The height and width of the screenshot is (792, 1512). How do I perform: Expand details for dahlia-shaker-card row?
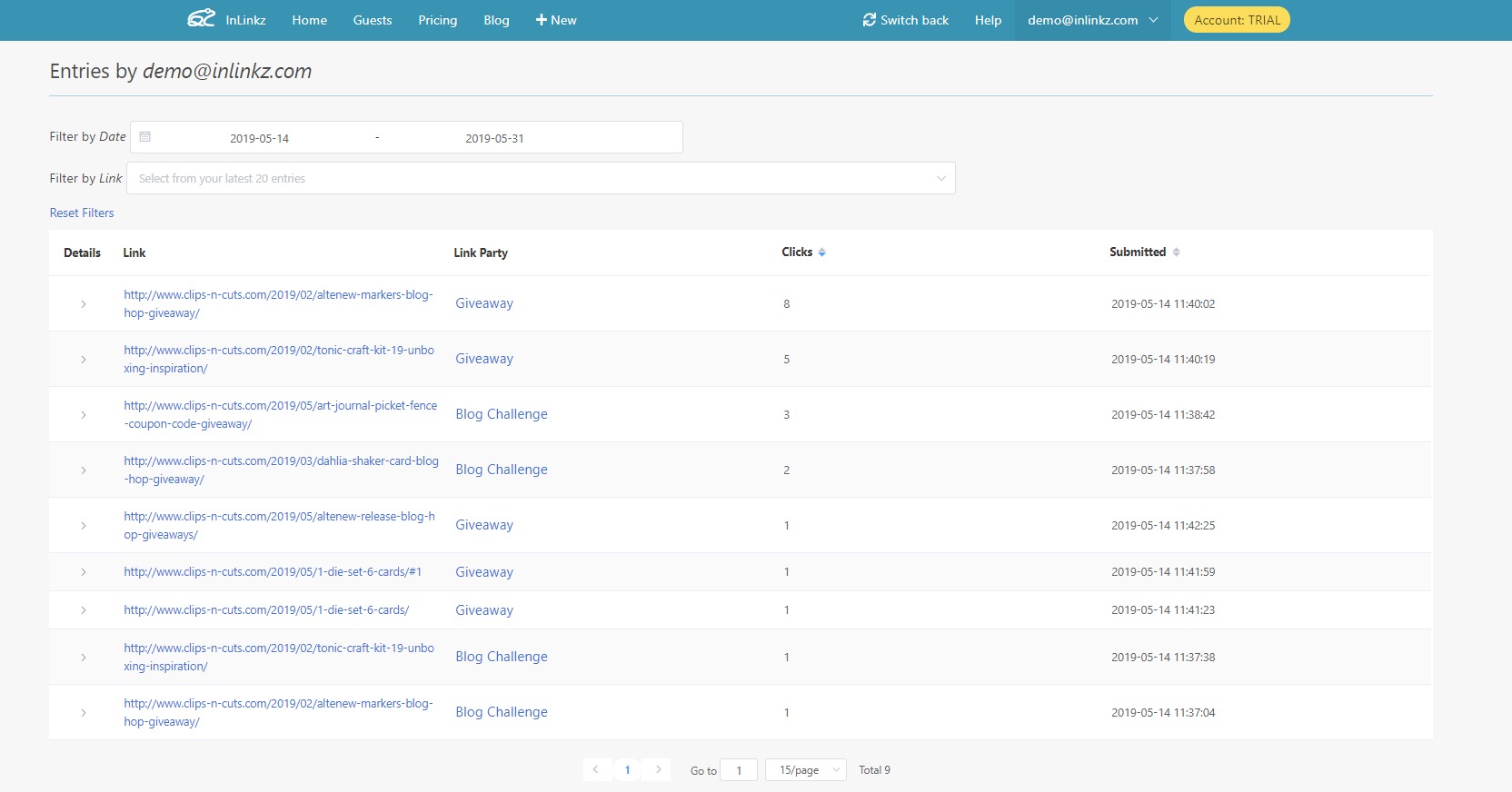[84, 470]
